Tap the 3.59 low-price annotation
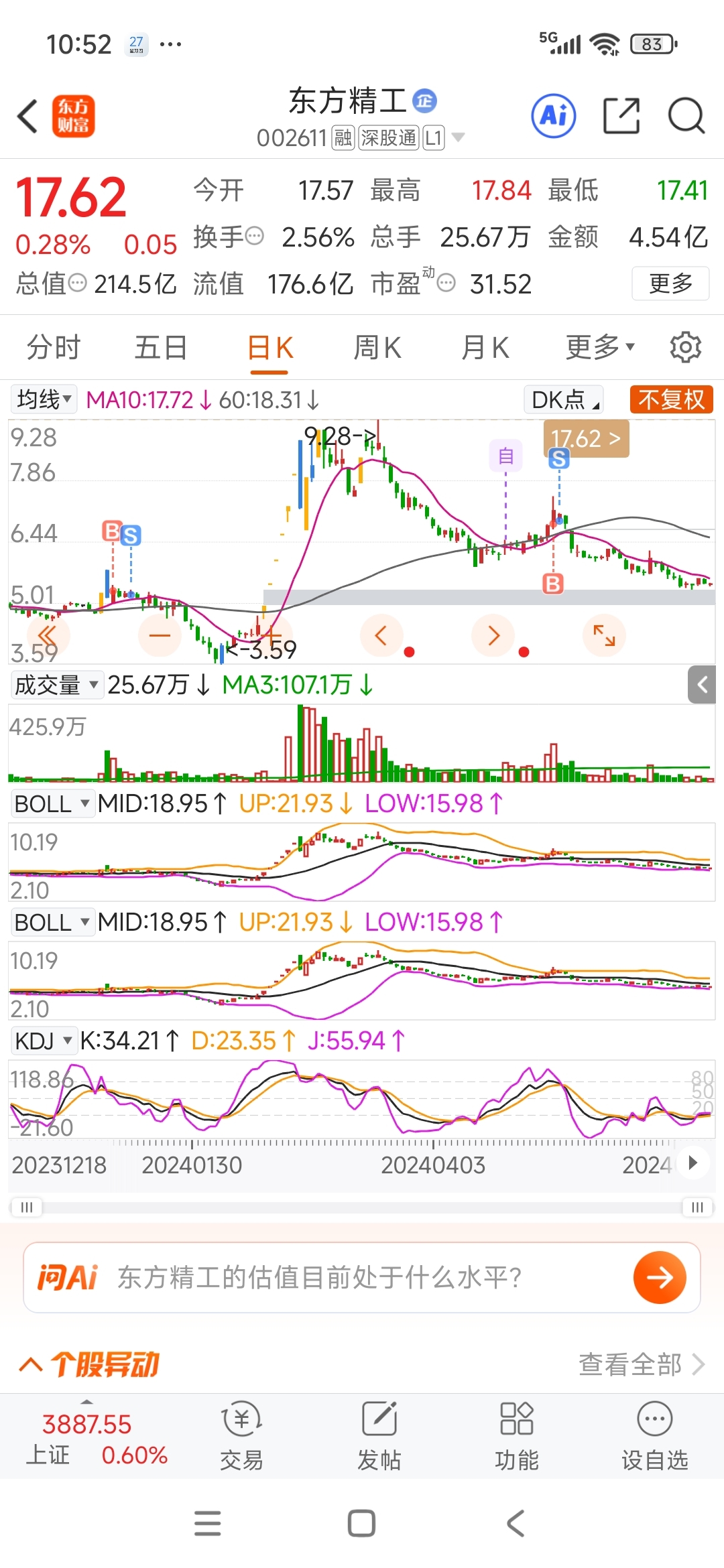This screenshot has height=1568, width=724. (262, 649)
